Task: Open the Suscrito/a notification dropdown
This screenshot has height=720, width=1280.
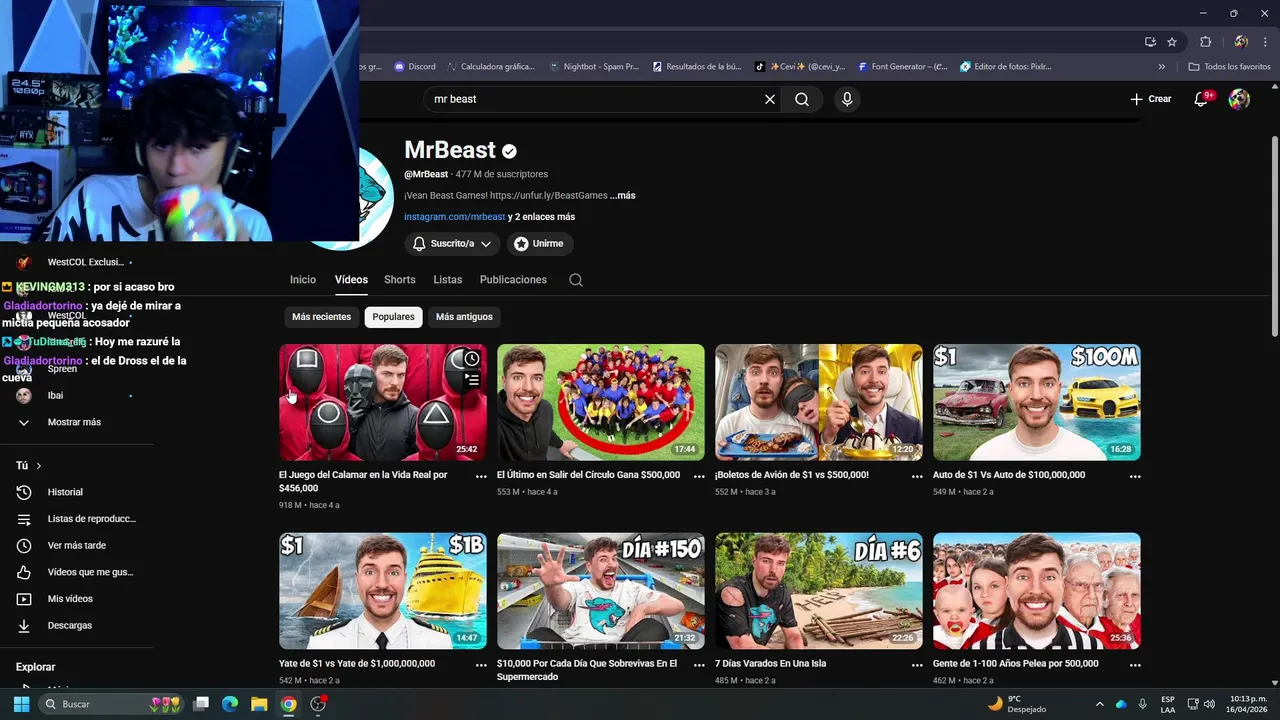Action: click(x=453, y=244)
